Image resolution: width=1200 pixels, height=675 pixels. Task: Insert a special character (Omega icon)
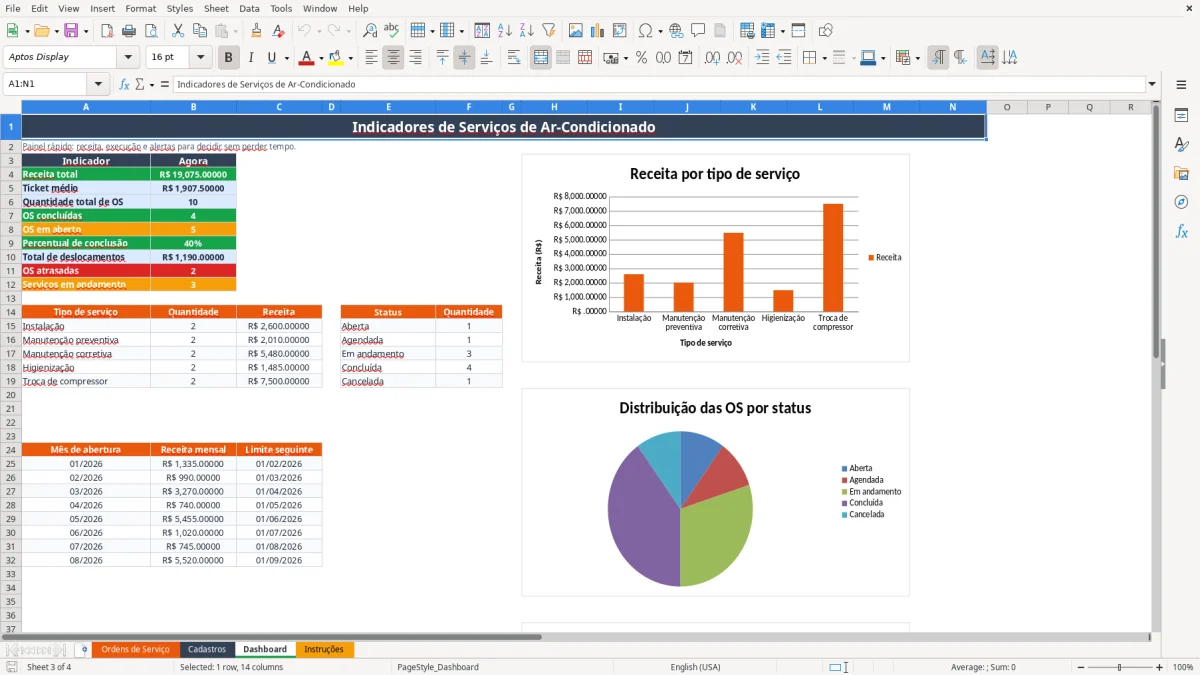tap(645, 31)
